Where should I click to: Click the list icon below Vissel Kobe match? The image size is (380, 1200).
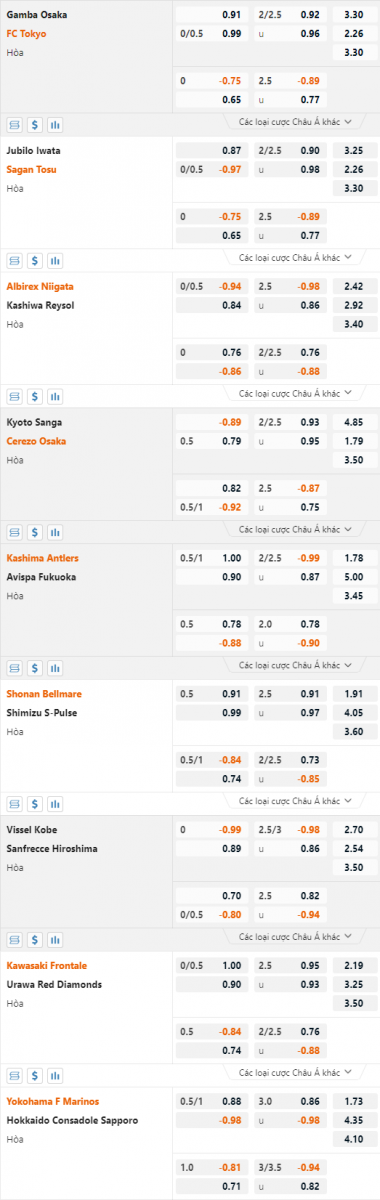pos(14,940)
